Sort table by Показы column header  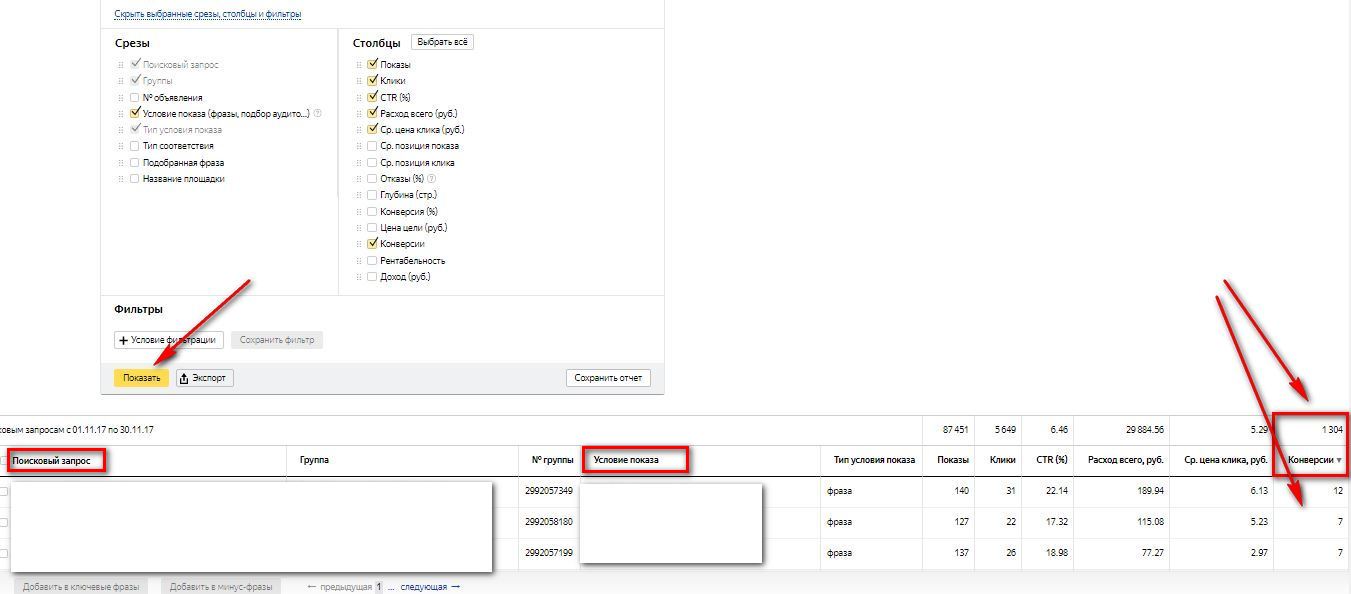coord(952,460)
